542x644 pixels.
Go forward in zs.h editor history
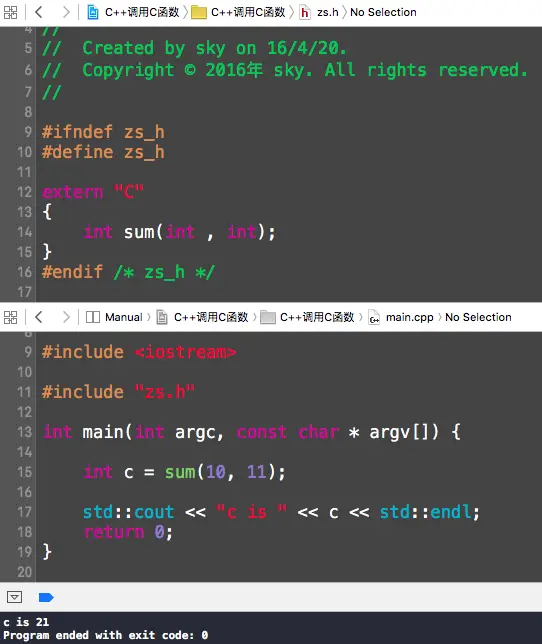point(66,12)
